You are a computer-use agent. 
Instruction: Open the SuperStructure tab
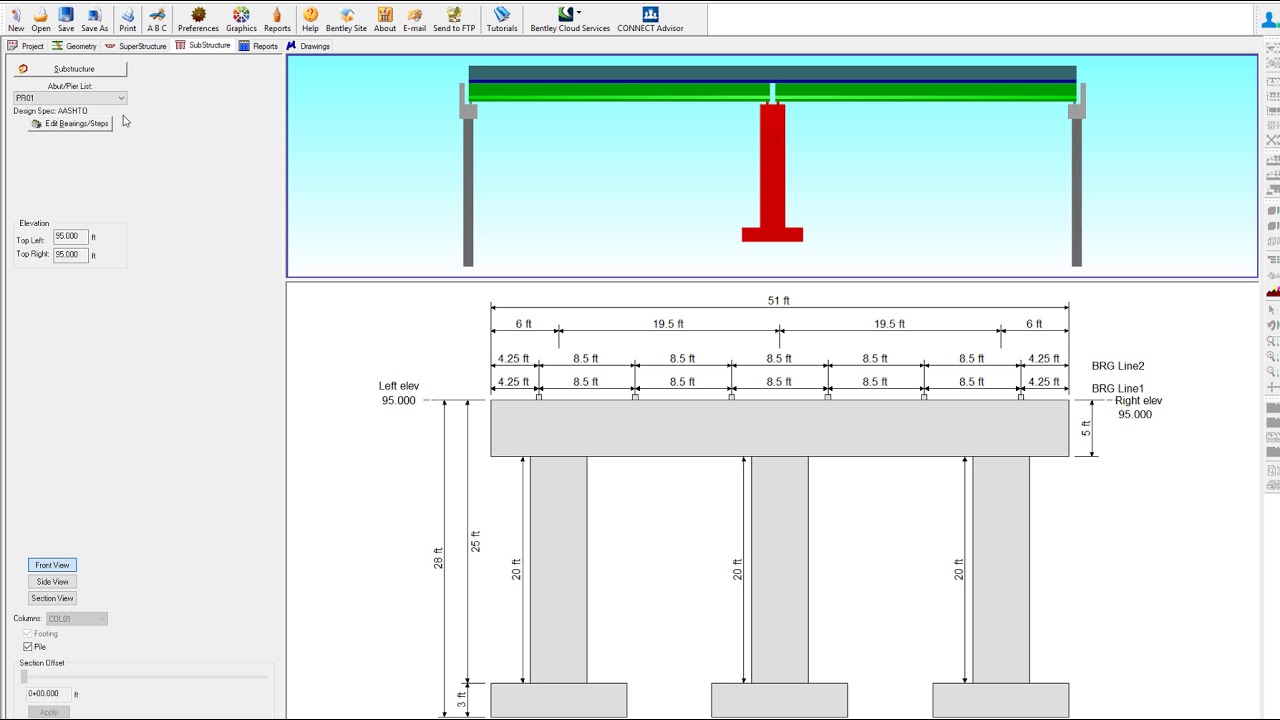(136, 46)
